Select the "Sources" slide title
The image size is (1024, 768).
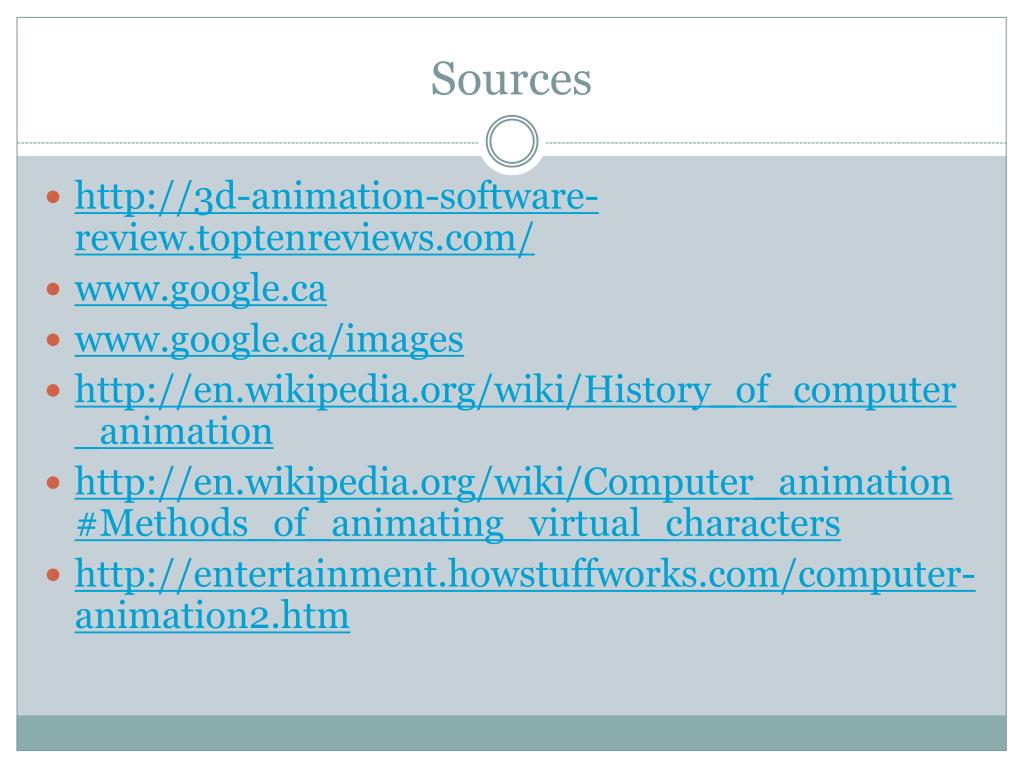pos(511,78)
